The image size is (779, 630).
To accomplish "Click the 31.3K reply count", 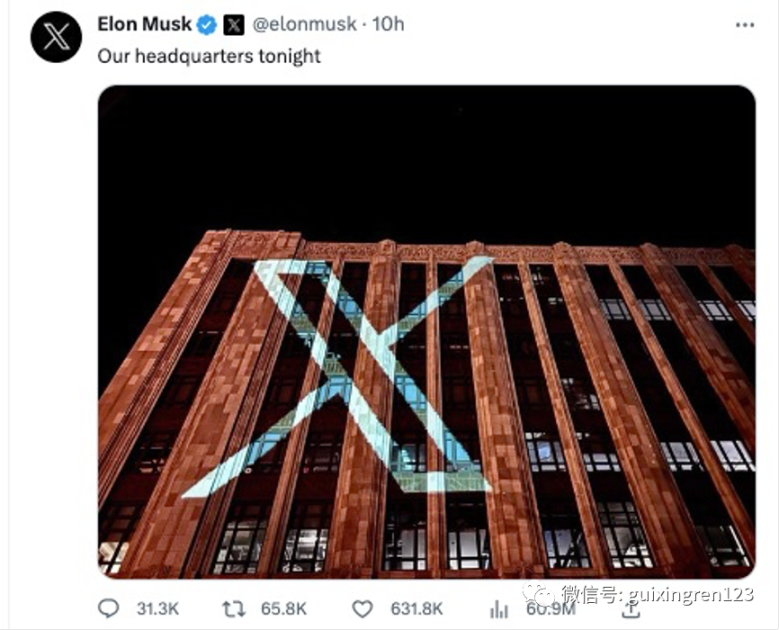I will [157, 608].
